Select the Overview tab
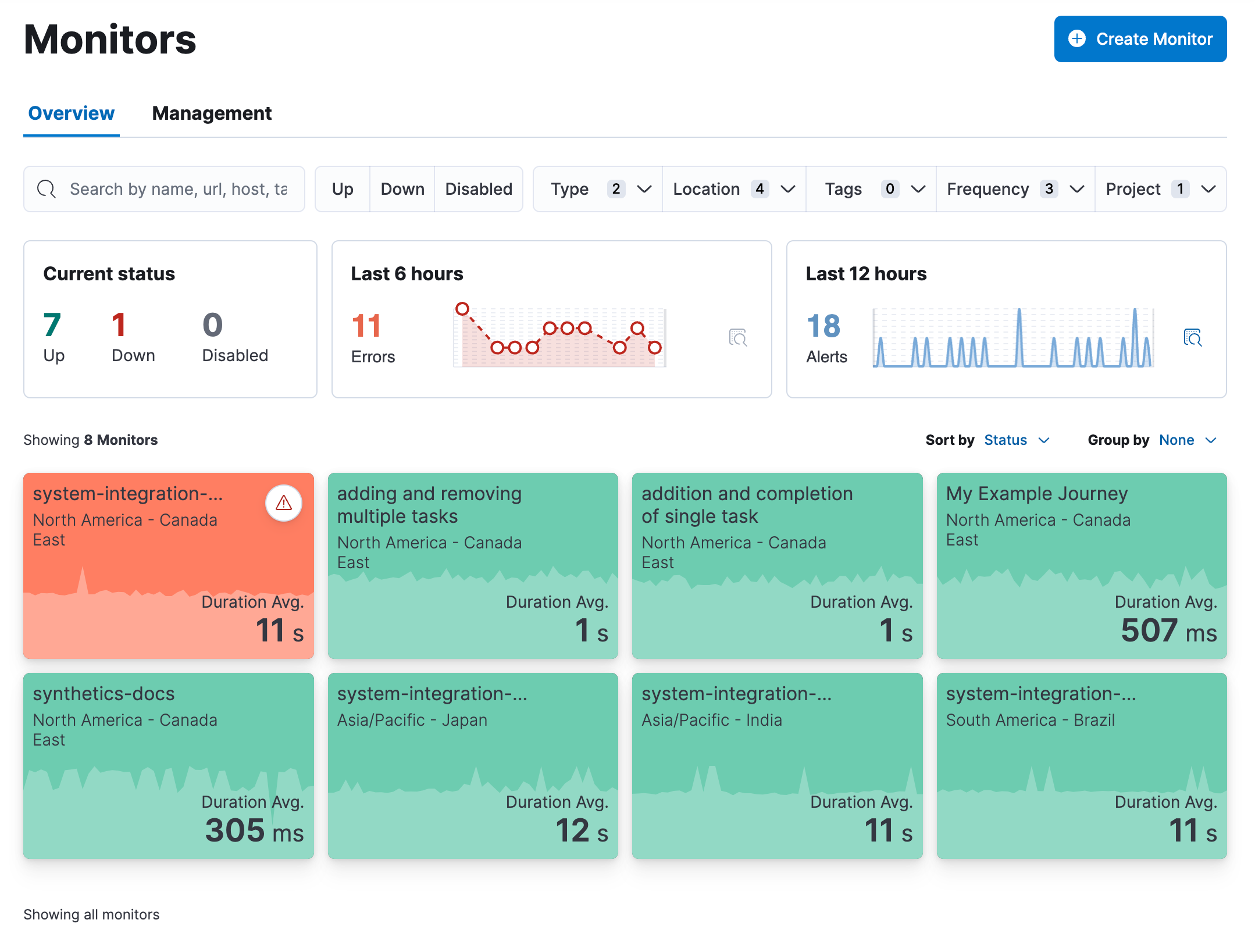The width and height of the screenshot is (1255, 952). pos(71,113)
